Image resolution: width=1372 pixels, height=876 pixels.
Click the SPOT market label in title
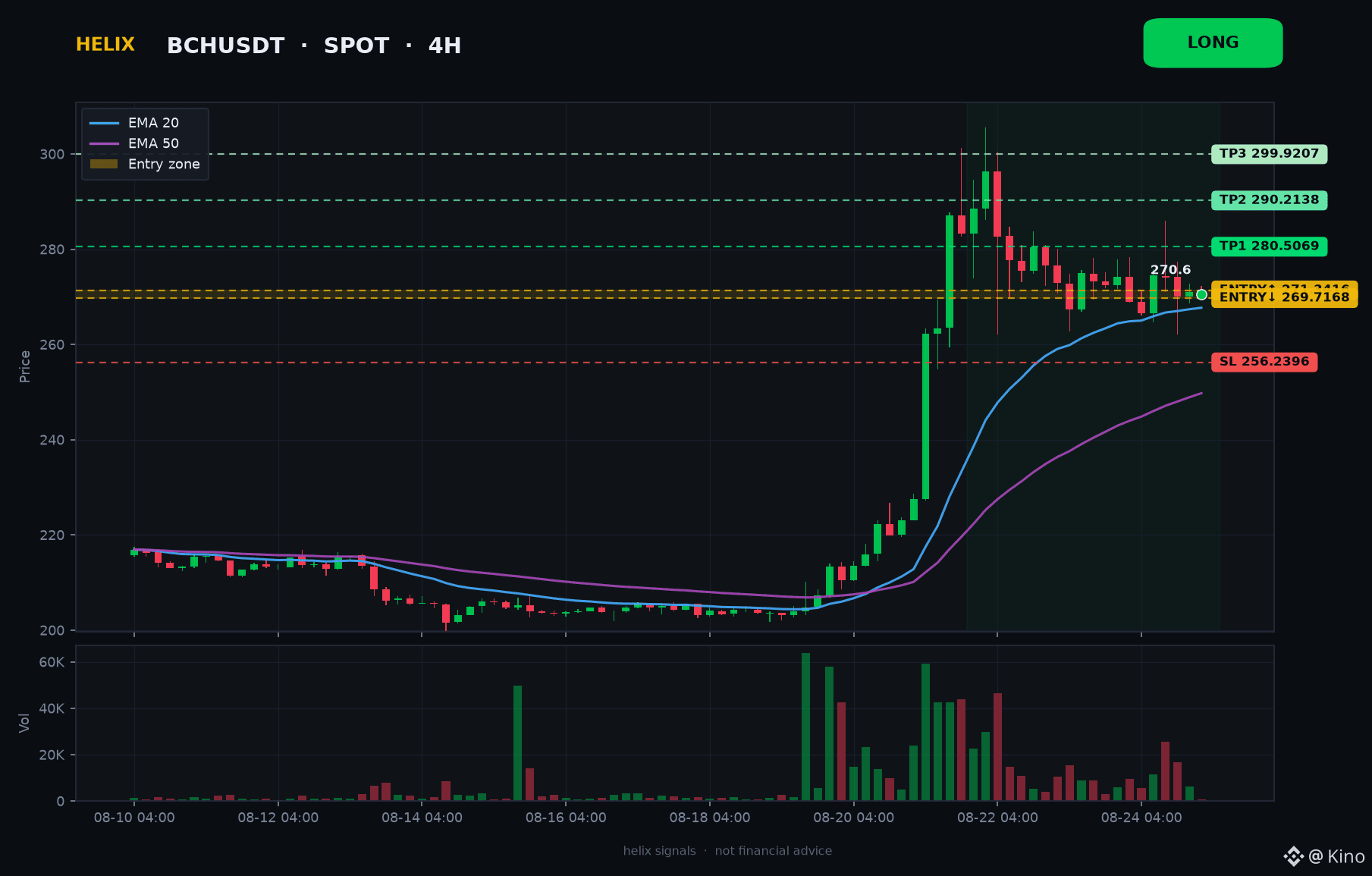tap(356, 46)
